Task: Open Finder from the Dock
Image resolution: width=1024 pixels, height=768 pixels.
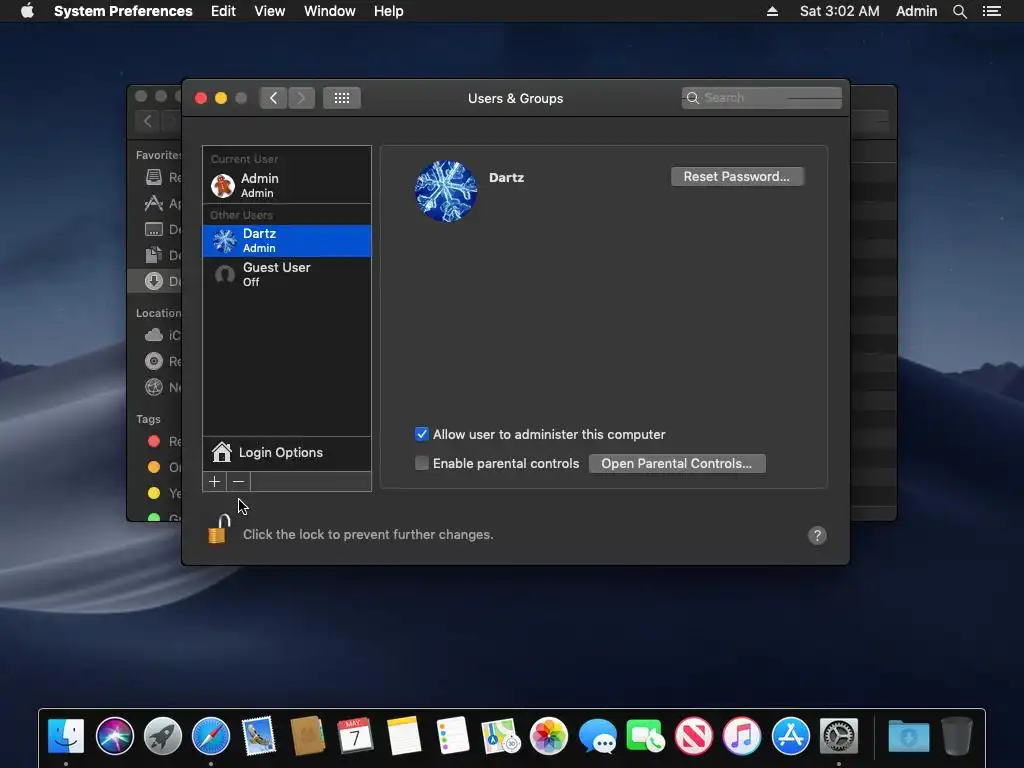Action: coord(66,735)
